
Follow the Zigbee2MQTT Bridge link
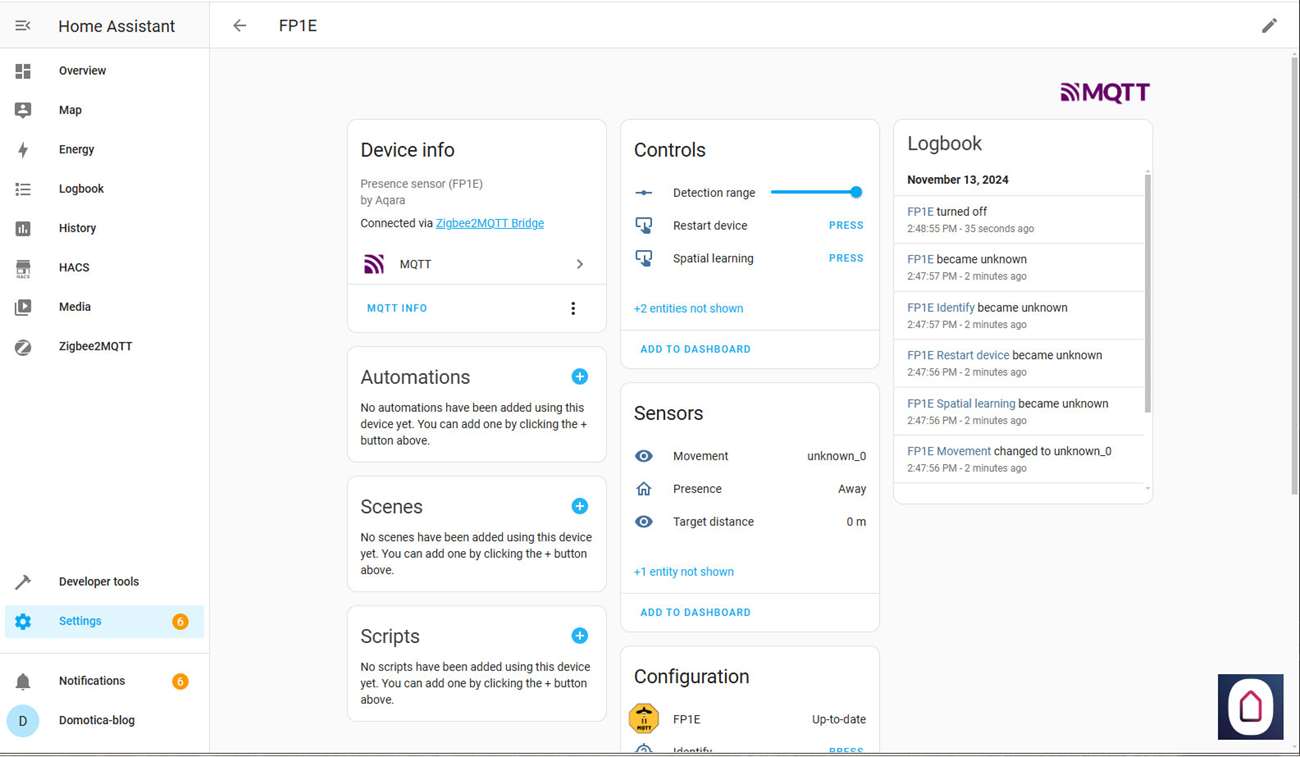[490, 223]
